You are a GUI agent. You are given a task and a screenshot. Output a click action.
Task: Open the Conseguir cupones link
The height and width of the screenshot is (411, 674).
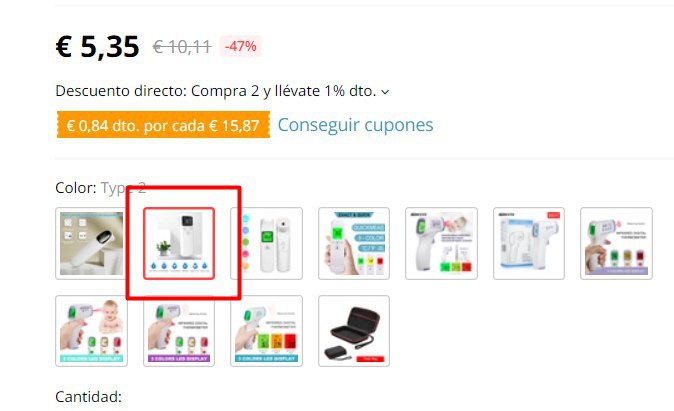(355, 125)
